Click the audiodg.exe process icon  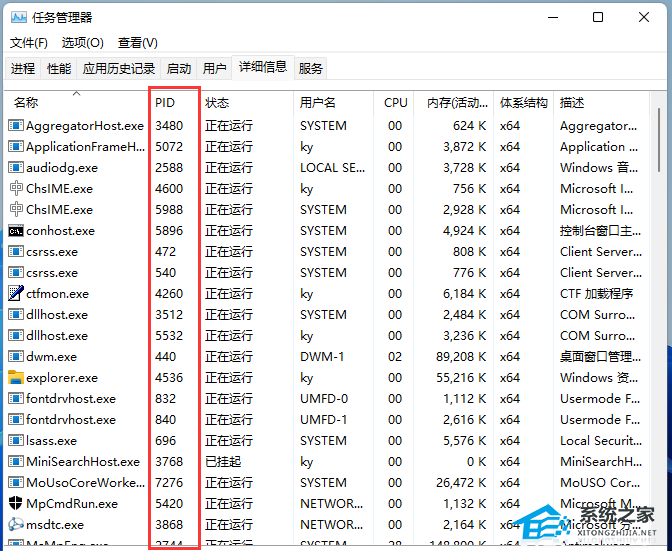click(16, 168)
